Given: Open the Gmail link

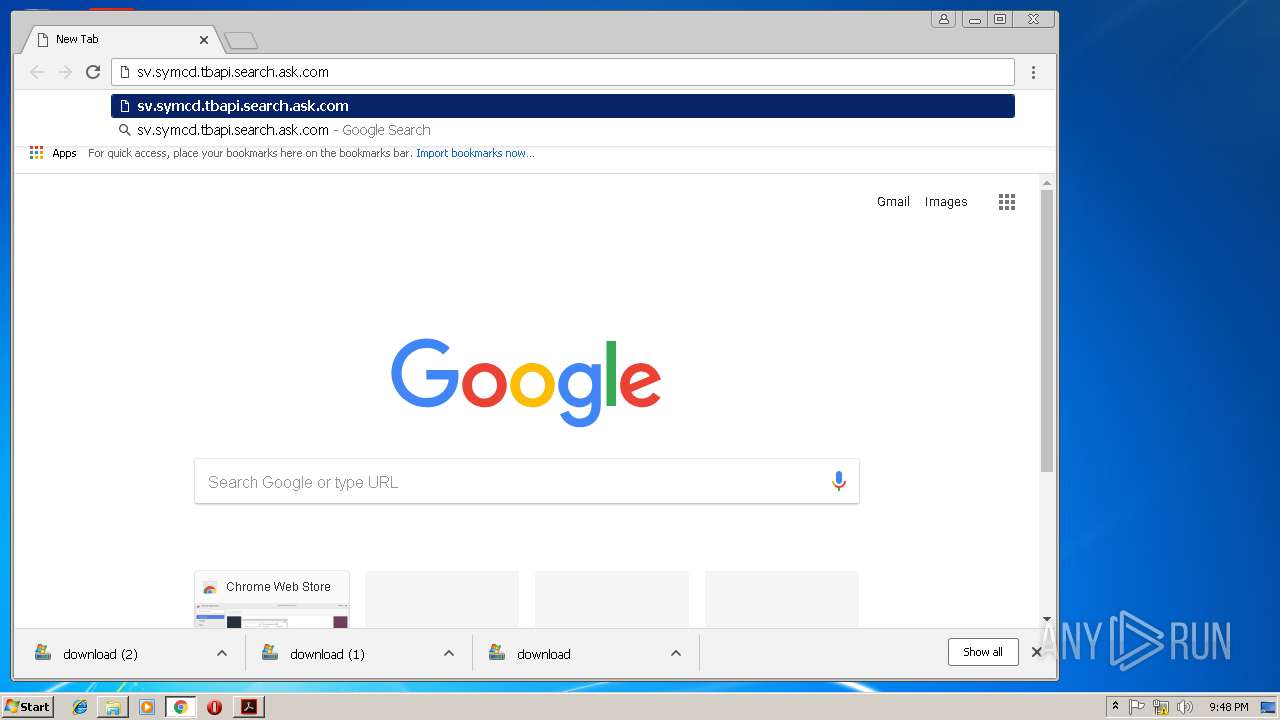Looking at the screenshot, I should 893,202.
